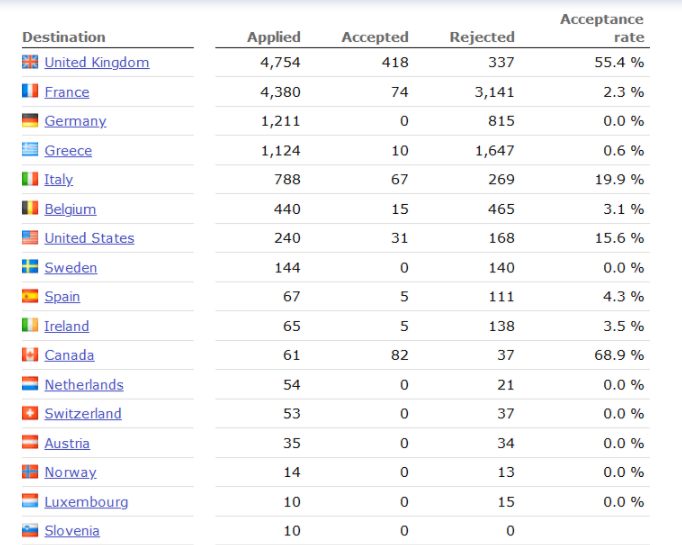The width and height of the screenshot is (682, 545).
Task: Click the Applied column header
Action: (274, 37)
